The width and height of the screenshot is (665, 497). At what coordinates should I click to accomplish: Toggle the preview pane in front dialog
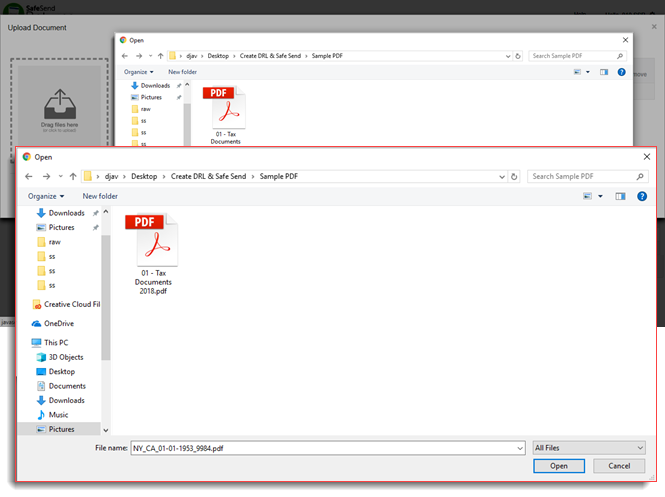620,196
